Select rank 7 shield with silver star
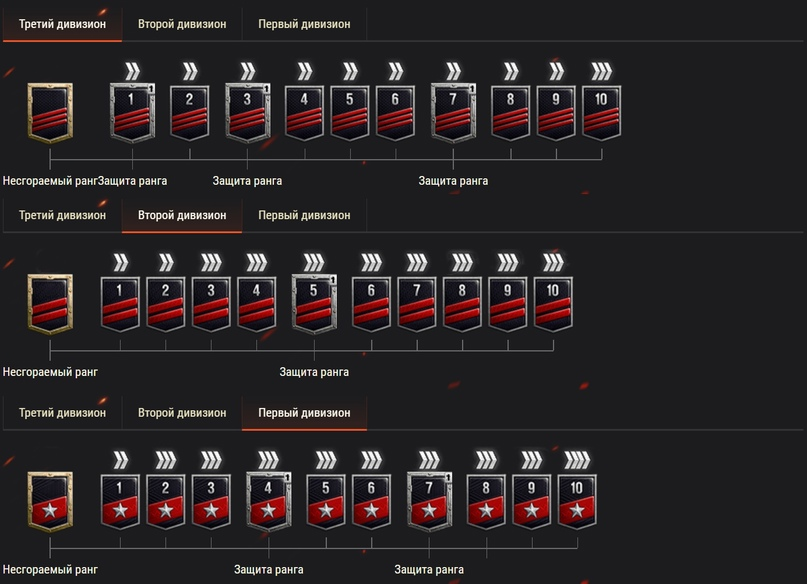 coord(429,500)
